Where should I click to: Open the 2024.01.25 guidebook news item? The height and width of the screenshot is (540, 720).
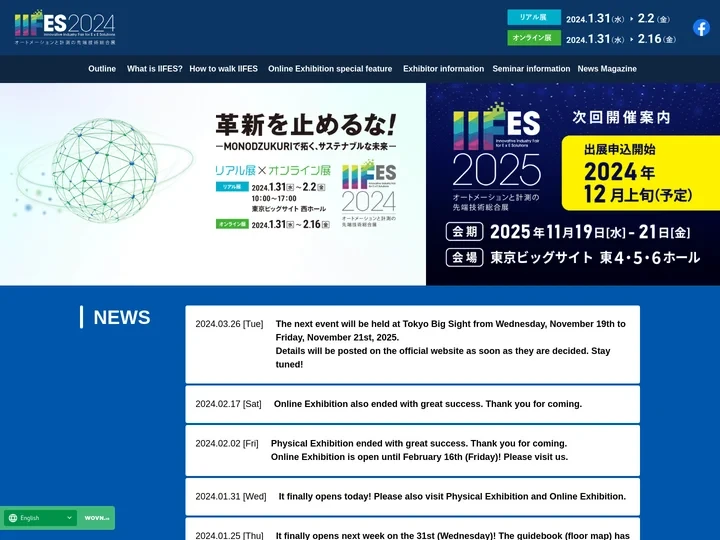412,529
